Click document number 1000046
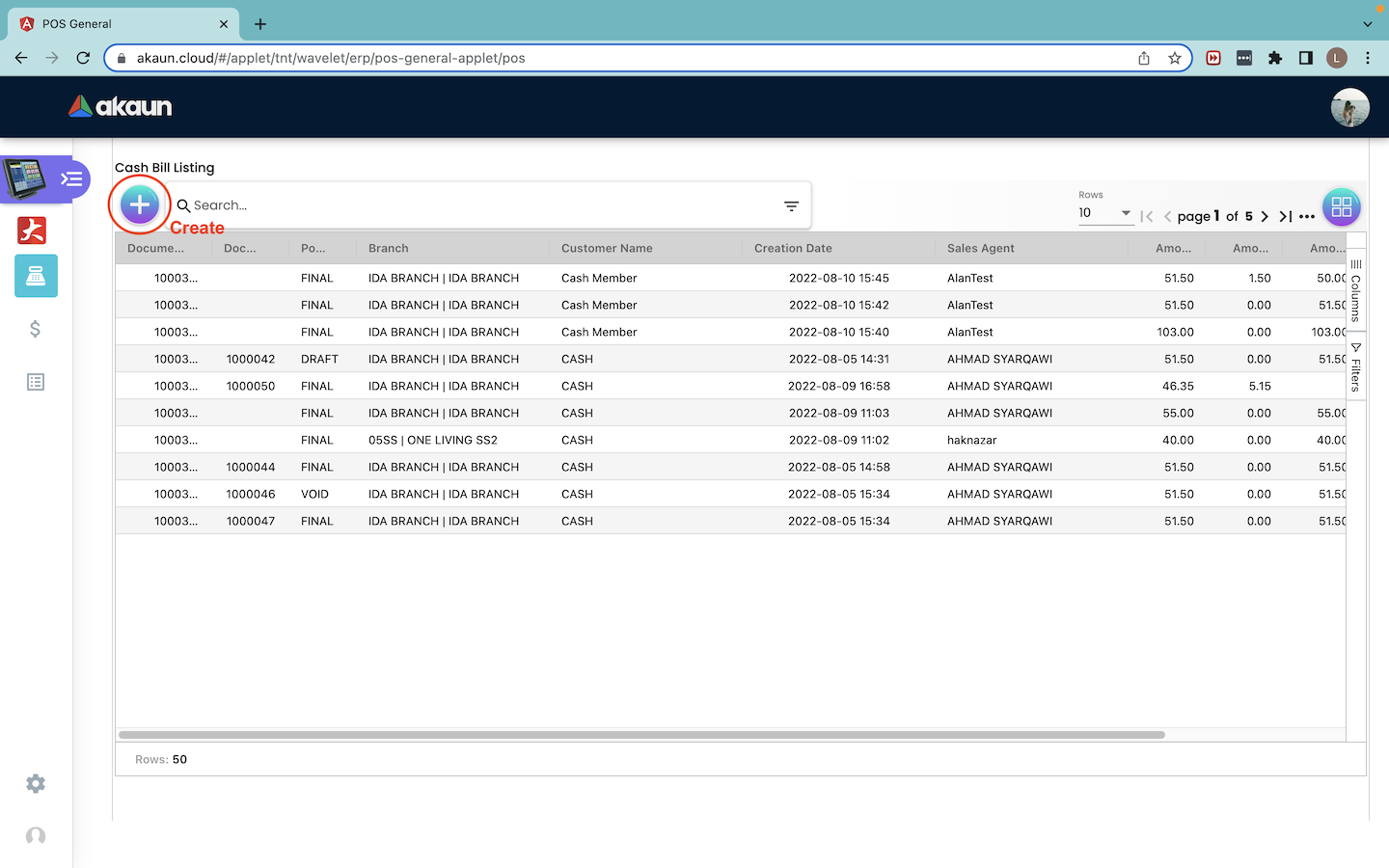The height and width of the screenshot is (868, 1389). click(x=251, y=494)
